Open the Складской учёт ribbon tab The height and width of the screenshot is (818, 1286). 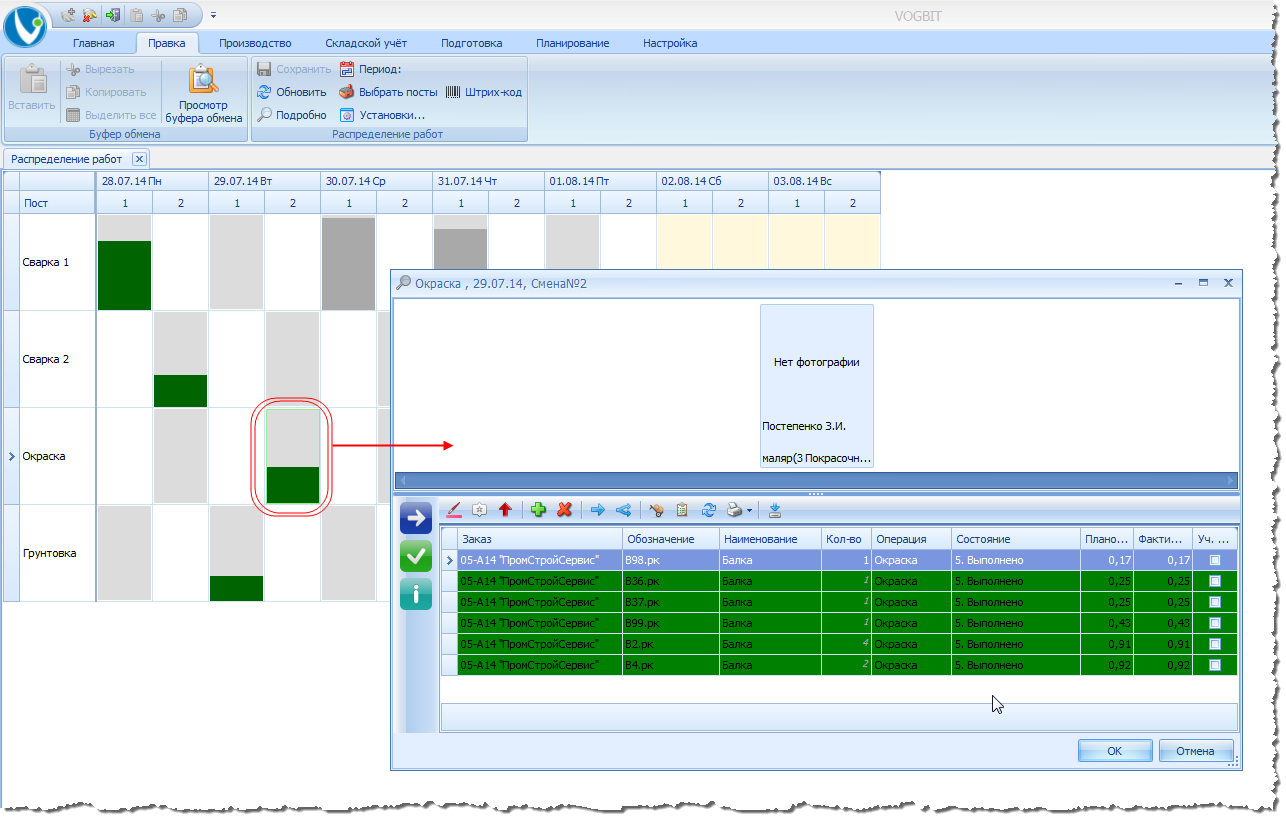coord(366,43)
